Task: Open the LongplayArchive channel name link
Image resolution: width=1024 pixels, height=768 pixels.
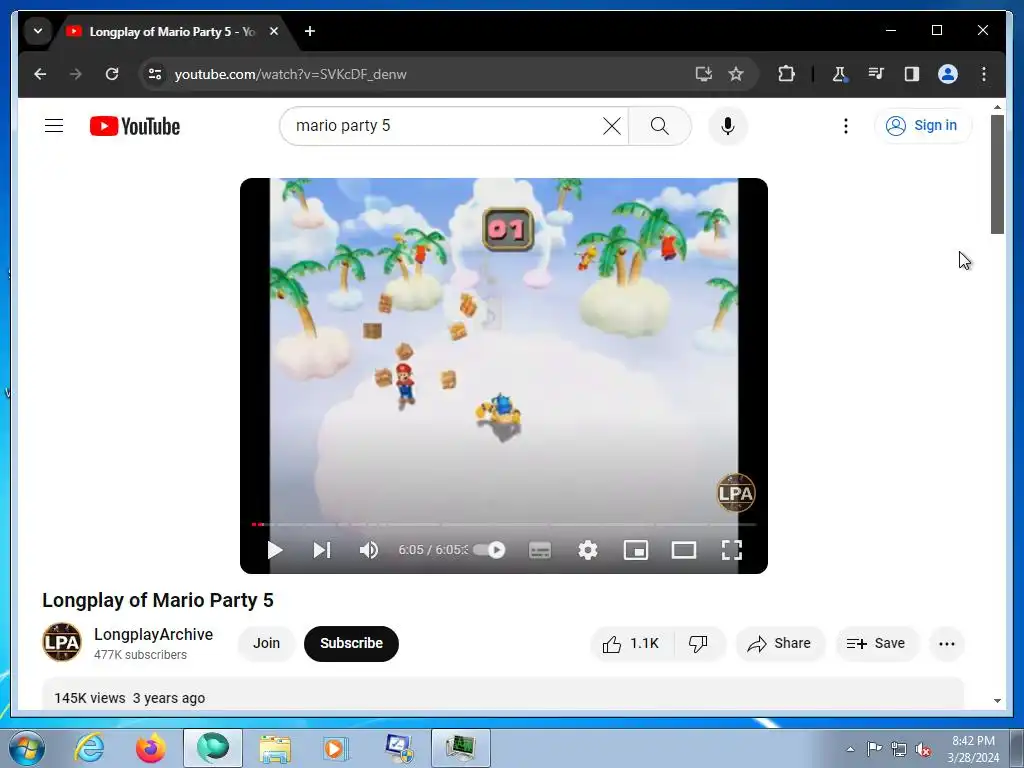Action: tap(153, 634)
